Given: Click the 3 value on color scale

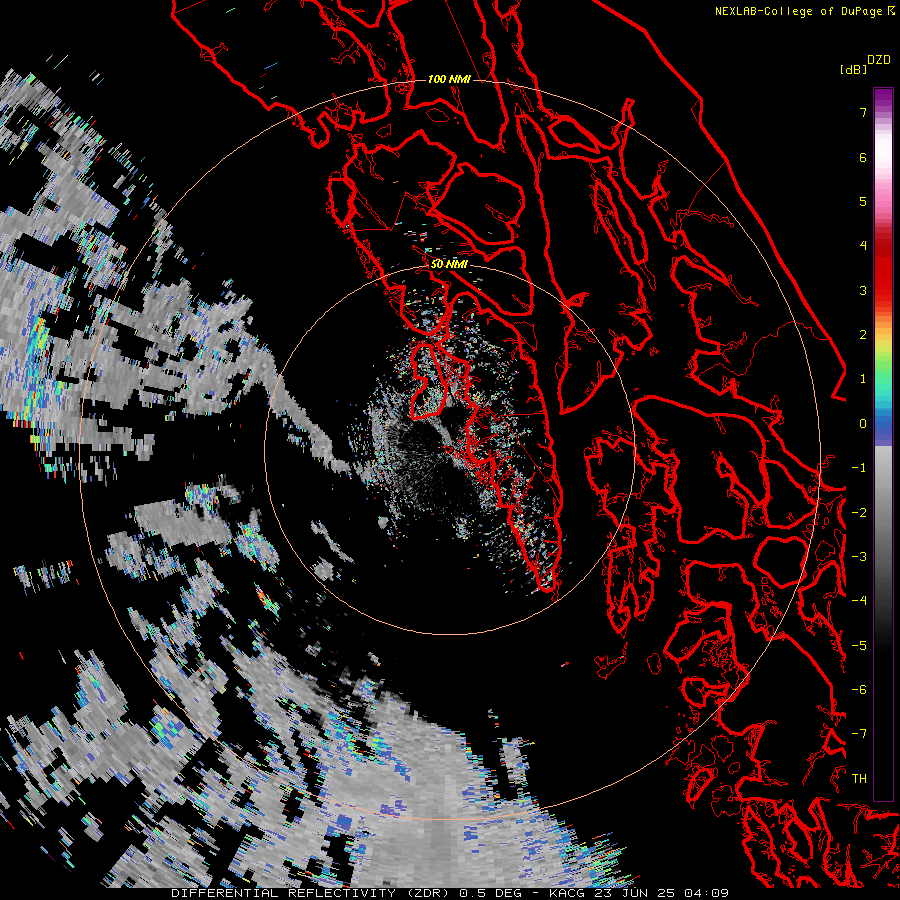Looking at the screenshot, I should [x=863, y=290].
